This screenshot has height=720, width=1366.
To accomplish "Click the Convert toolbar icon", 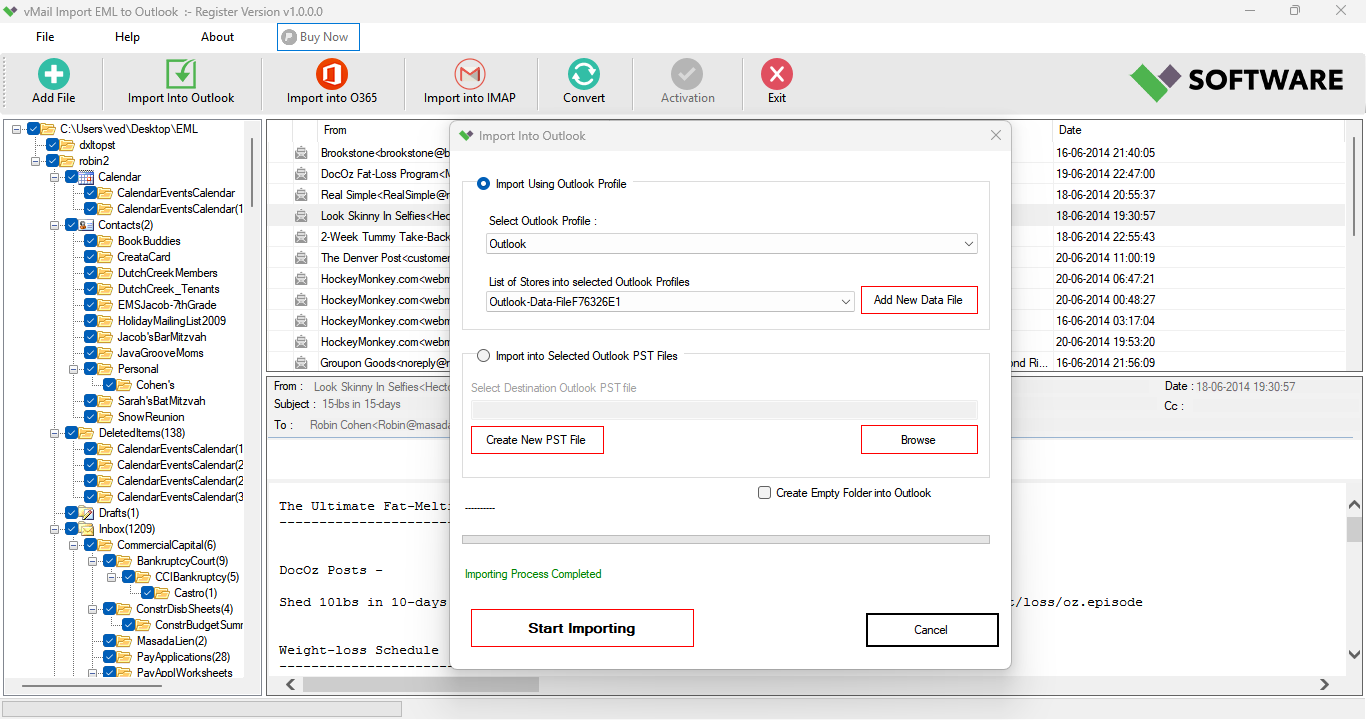I will click(584, 75).
